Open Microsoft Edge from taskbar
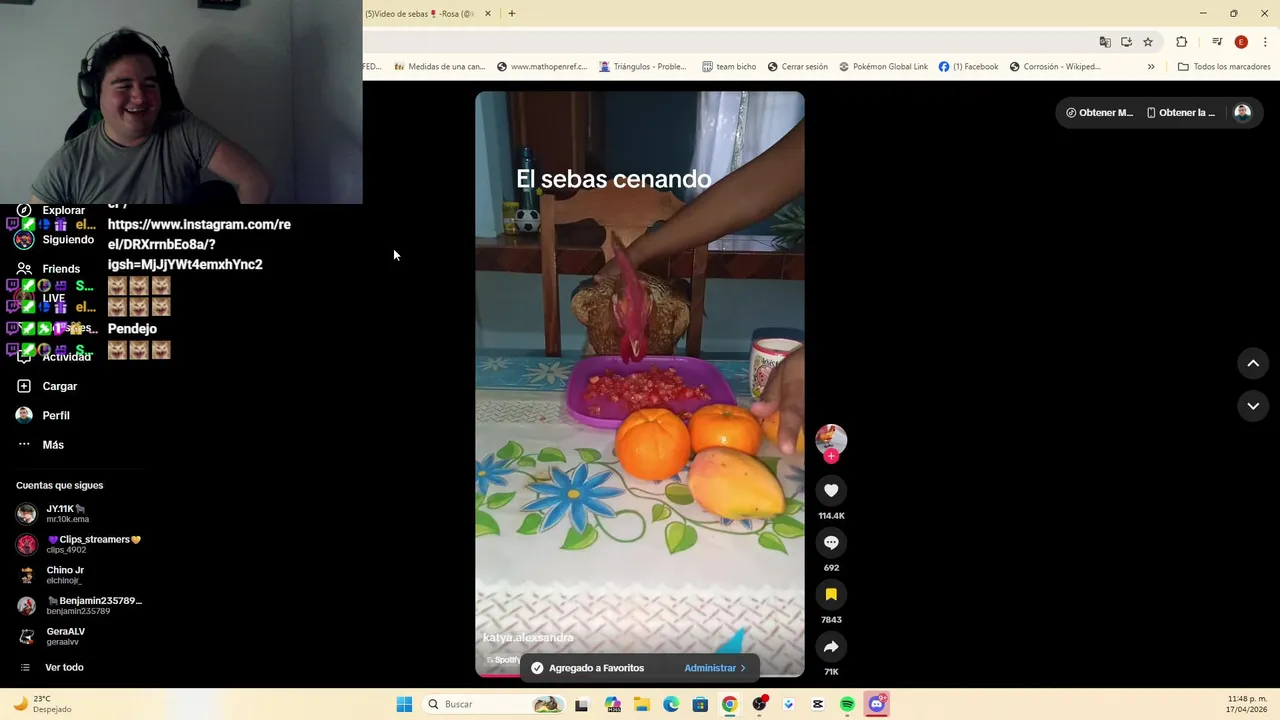1280x720 pixels. [671, 704]
